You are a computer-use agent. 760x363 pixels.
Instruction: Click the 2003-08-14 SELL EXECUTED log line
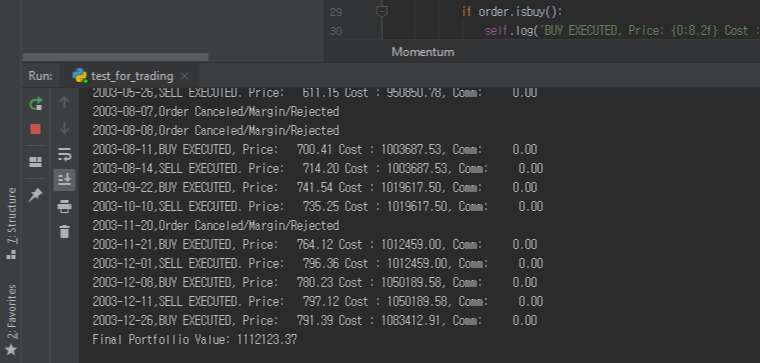[x=317, y=169]
